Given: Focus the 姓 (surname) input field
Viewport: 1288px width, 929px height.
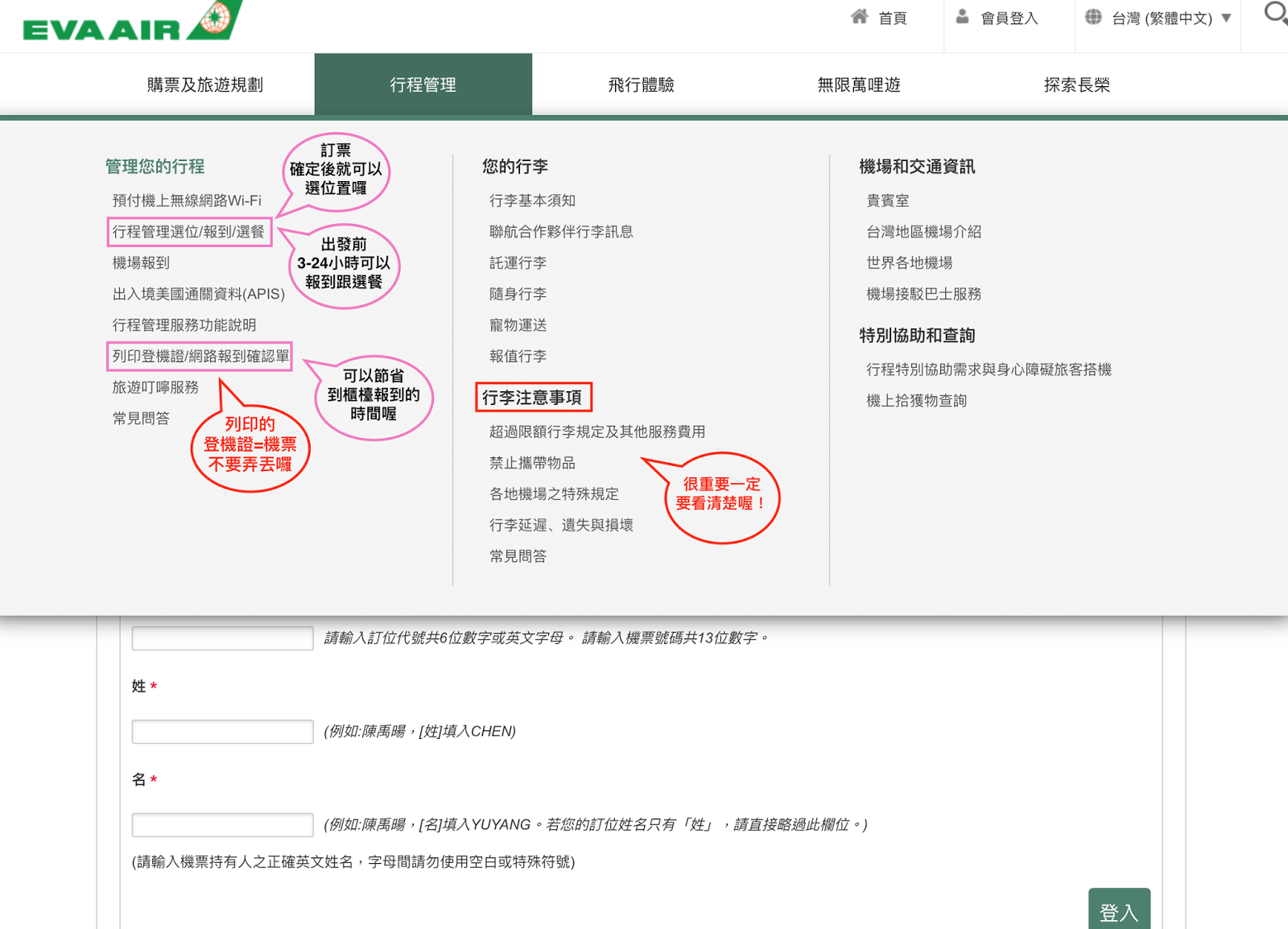Looking at the screenshot, I should click(x=222, y=731).
